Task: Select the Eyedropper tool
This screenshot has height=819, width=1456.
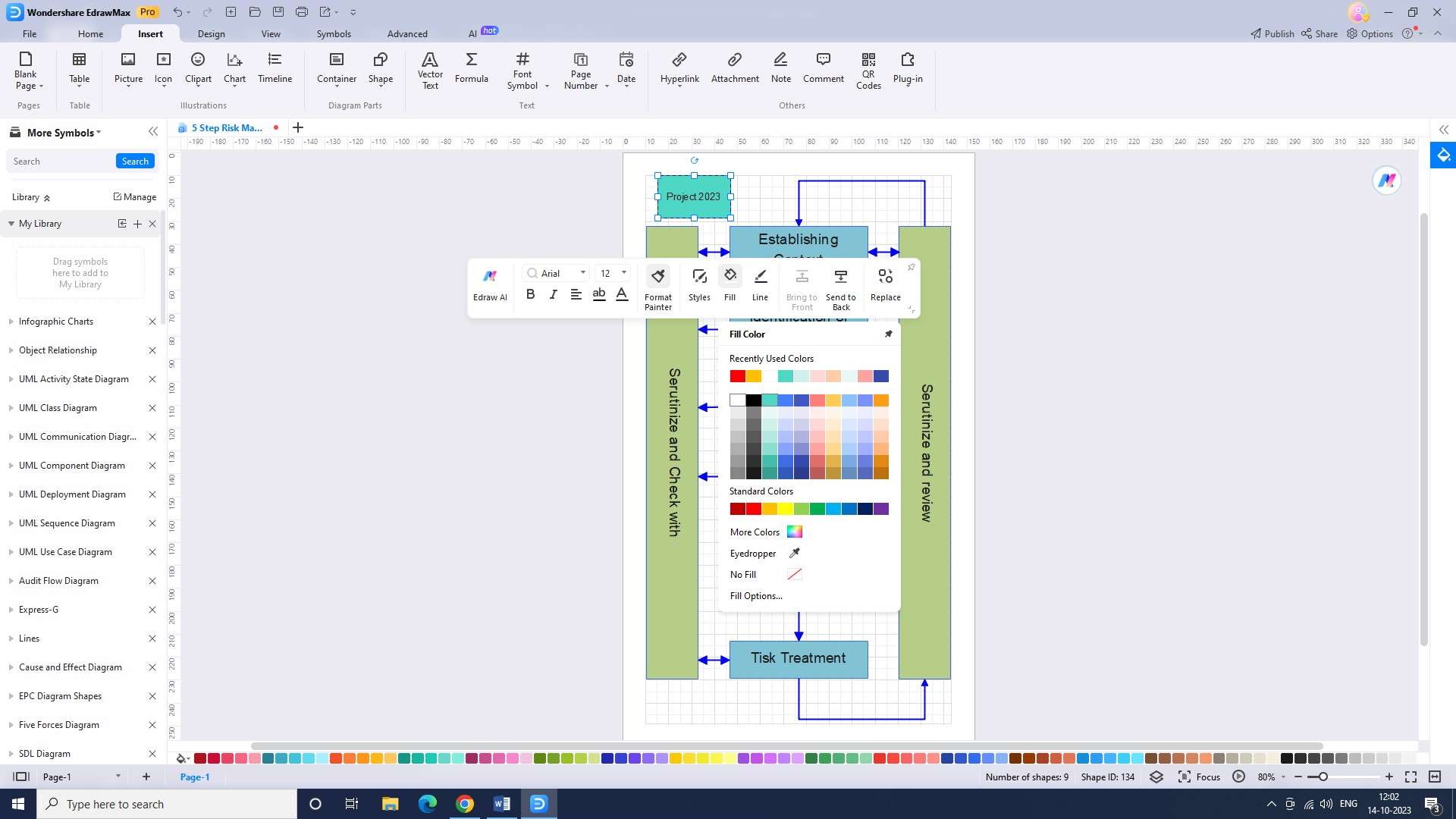Action: pos(794,554)
